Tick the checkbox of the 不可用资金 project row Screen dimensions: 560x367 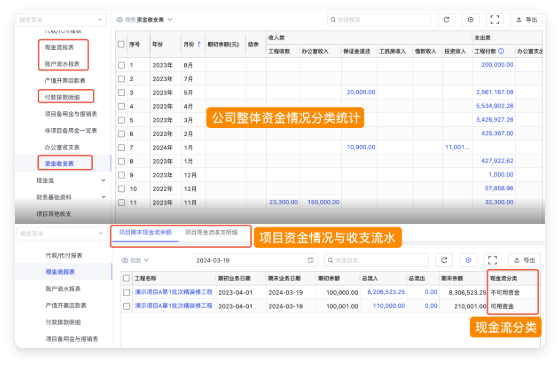click(x=126, y=292)
